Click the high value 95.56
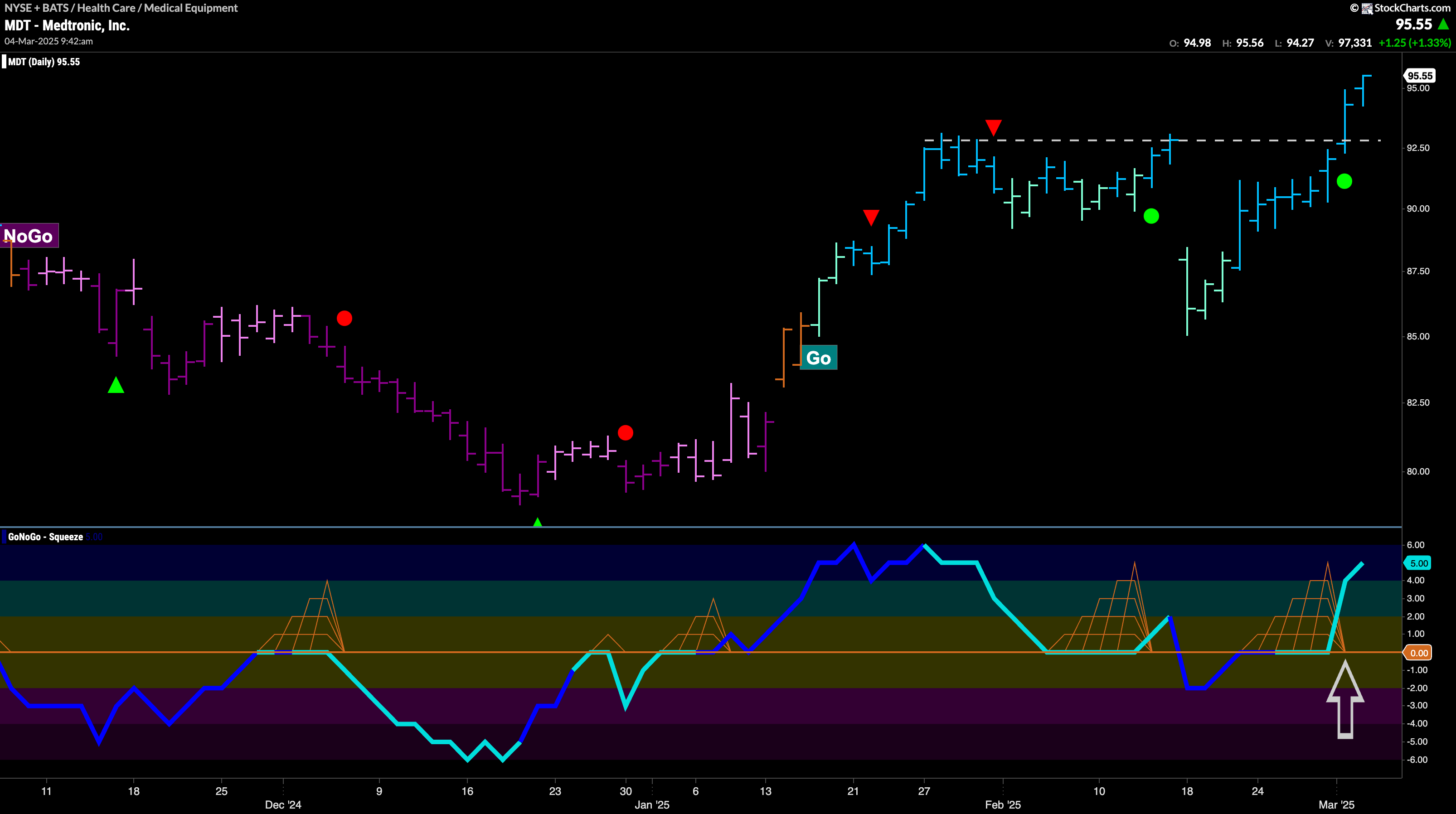 coord(1250,43)
